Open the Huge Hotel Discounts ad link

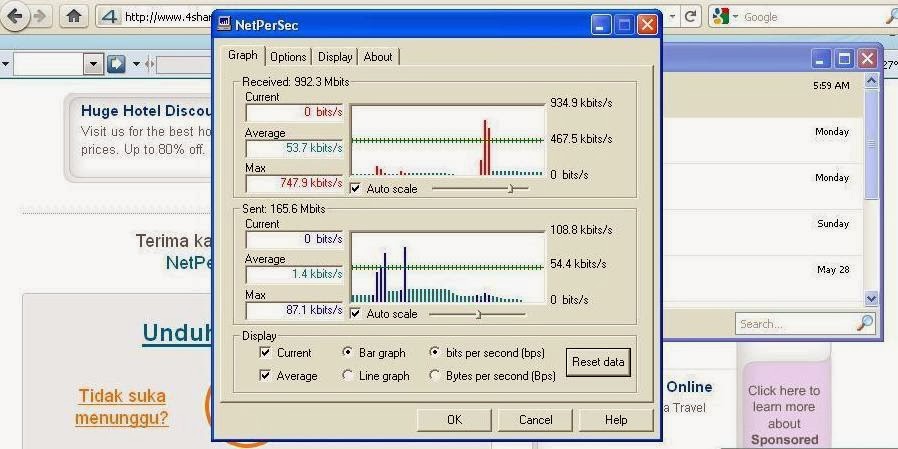(x=147, y=111)
